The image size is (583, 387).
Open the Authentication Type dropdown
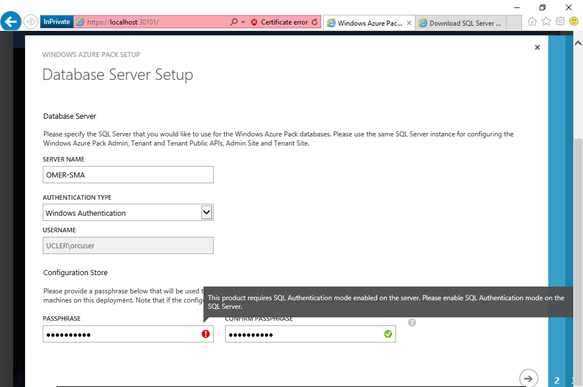point(128,213)
